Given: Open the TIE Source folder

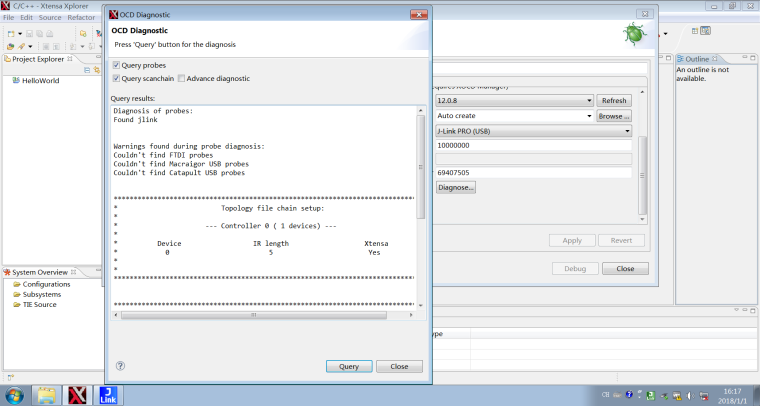Looking at the screenshot, I should pyautogui.click(x=35, y=305).
